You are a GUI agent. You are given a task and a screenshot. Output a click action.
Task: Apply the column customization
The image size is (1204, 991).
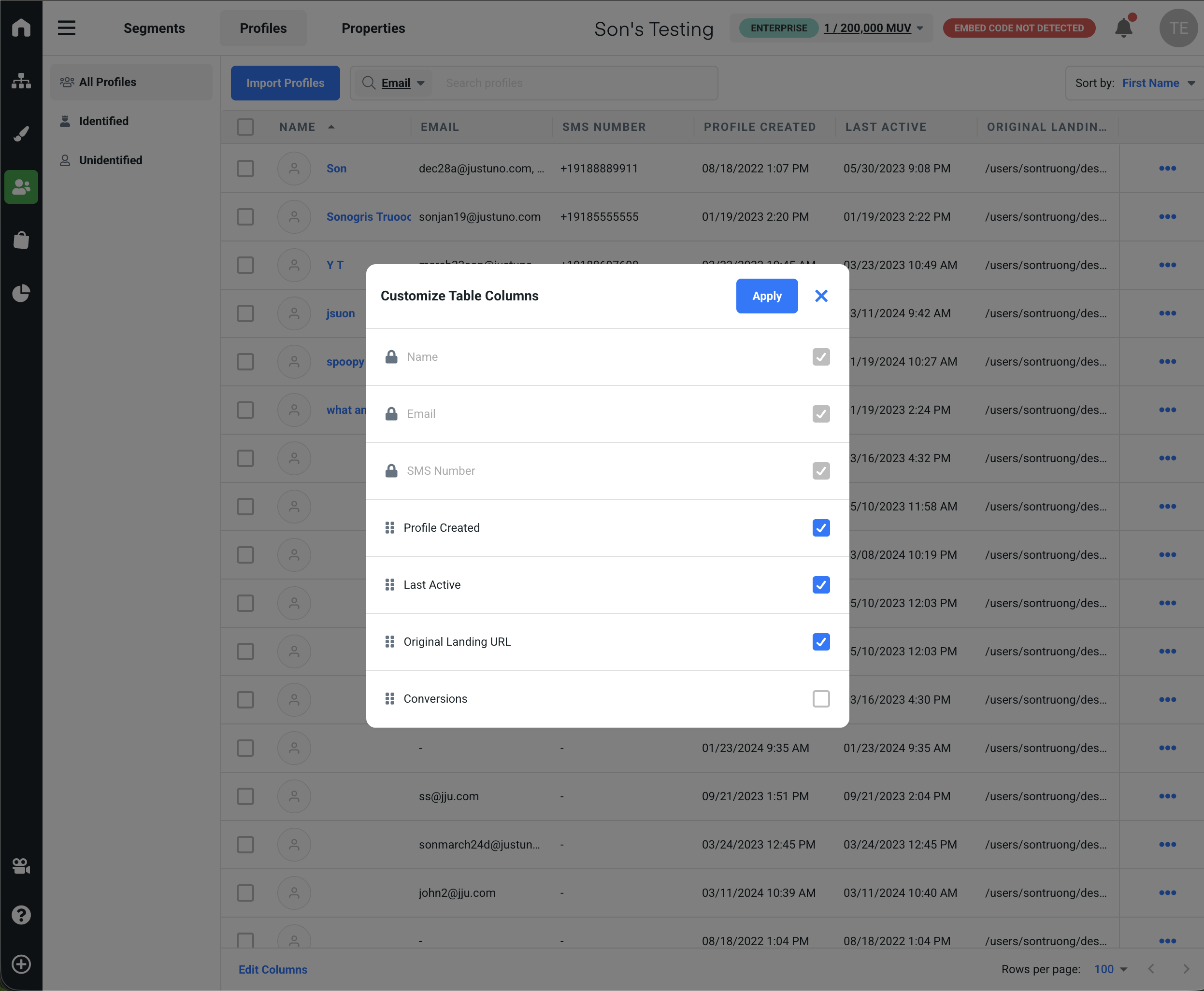[766, 296]
